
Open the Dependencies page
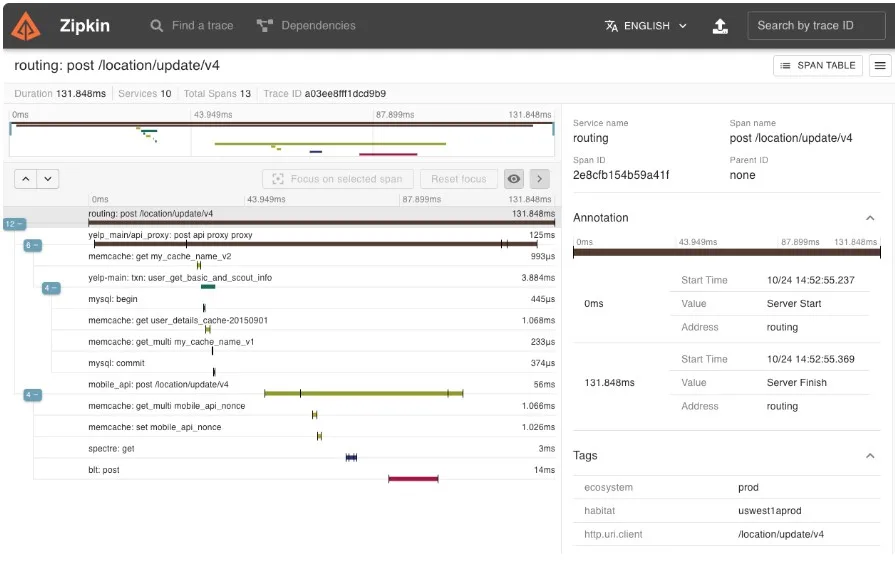tap(306, 26)
